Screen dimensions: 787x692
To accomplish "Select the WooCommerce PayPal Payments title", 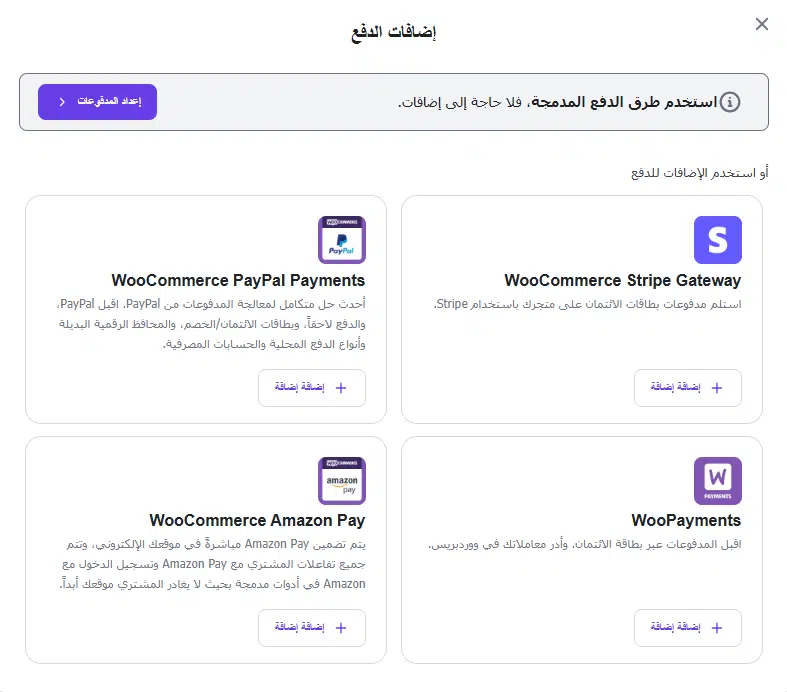I will coord(238,280).
